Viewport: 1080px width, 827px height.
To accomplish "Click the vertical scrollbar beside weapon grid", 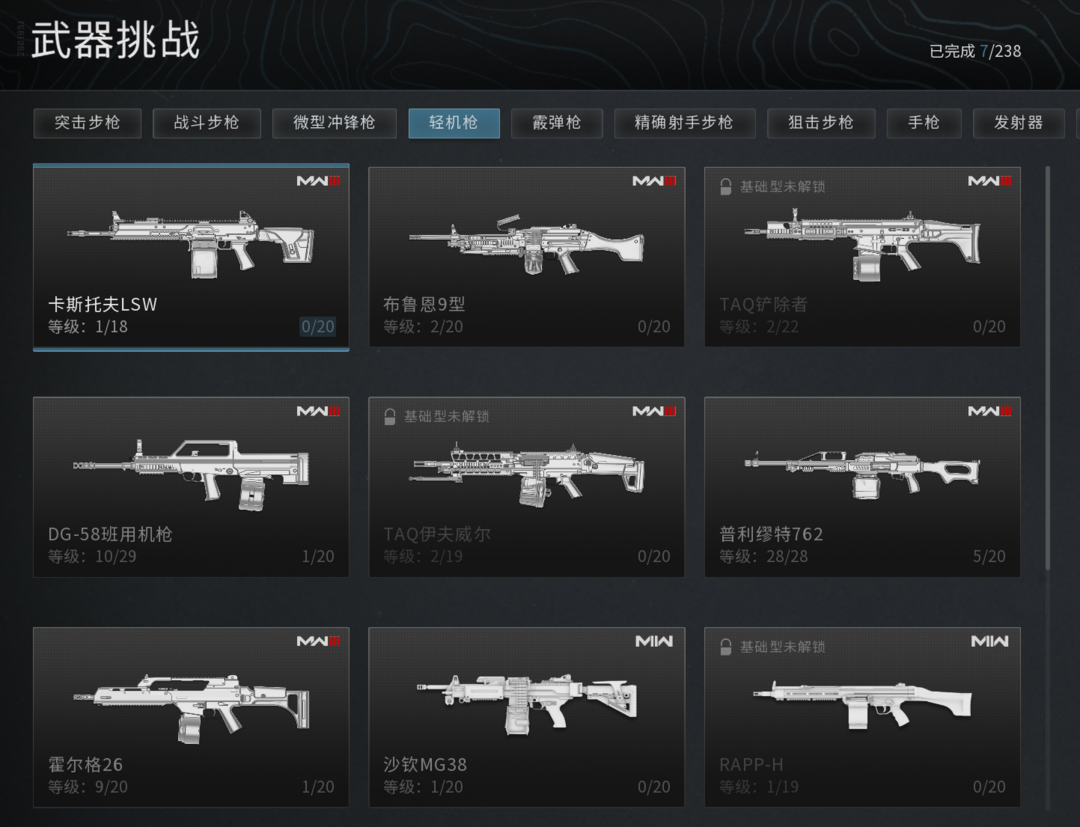I will coord(1048,367).
